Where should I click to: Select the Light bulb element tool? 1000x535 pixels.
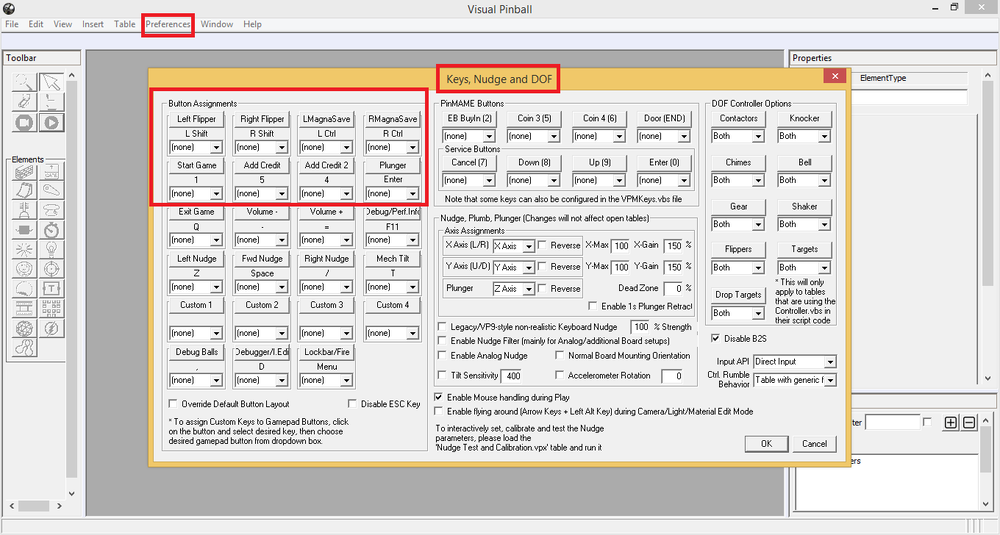pyautogui.click(x=51, y=249)
